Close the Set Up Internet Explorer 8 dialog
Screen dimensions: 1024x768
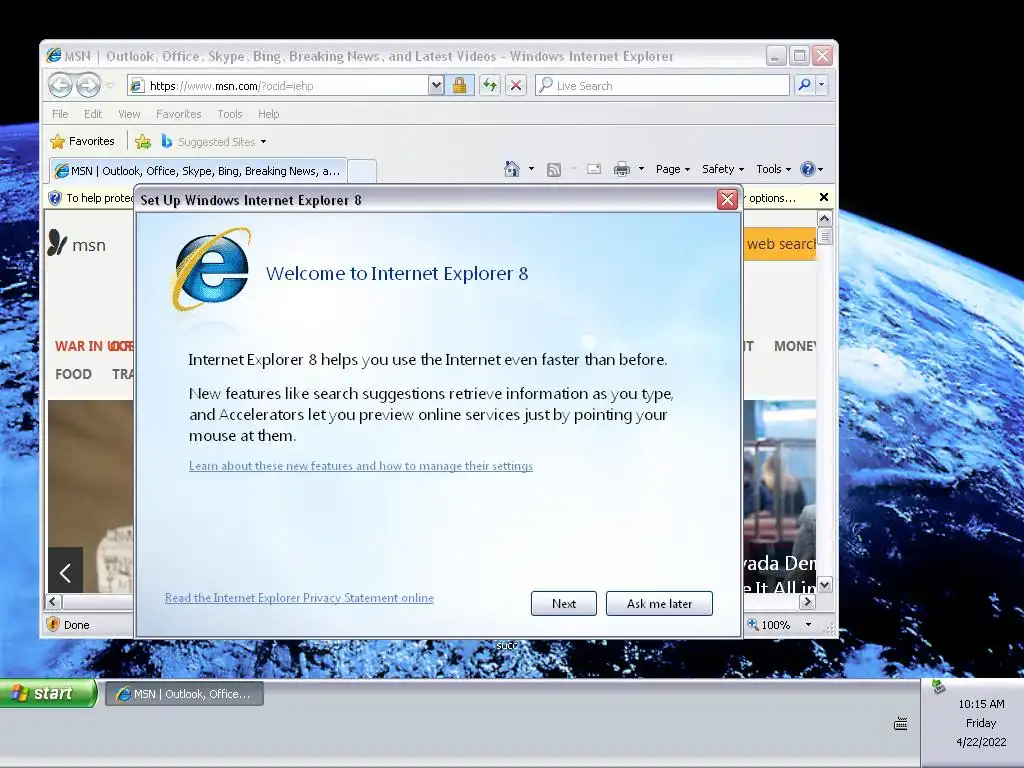[727, 199]
